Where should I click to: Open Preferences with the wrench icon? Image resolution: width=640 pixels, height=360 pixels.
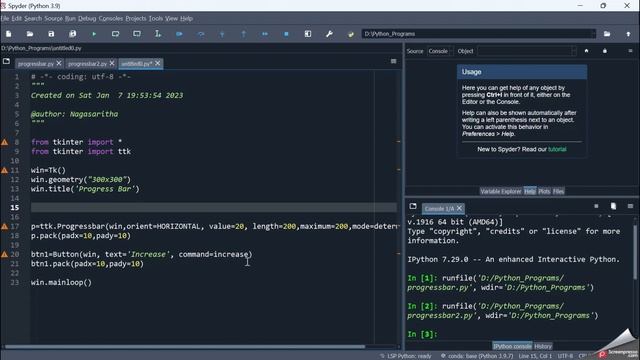click(x=329, y=34)
